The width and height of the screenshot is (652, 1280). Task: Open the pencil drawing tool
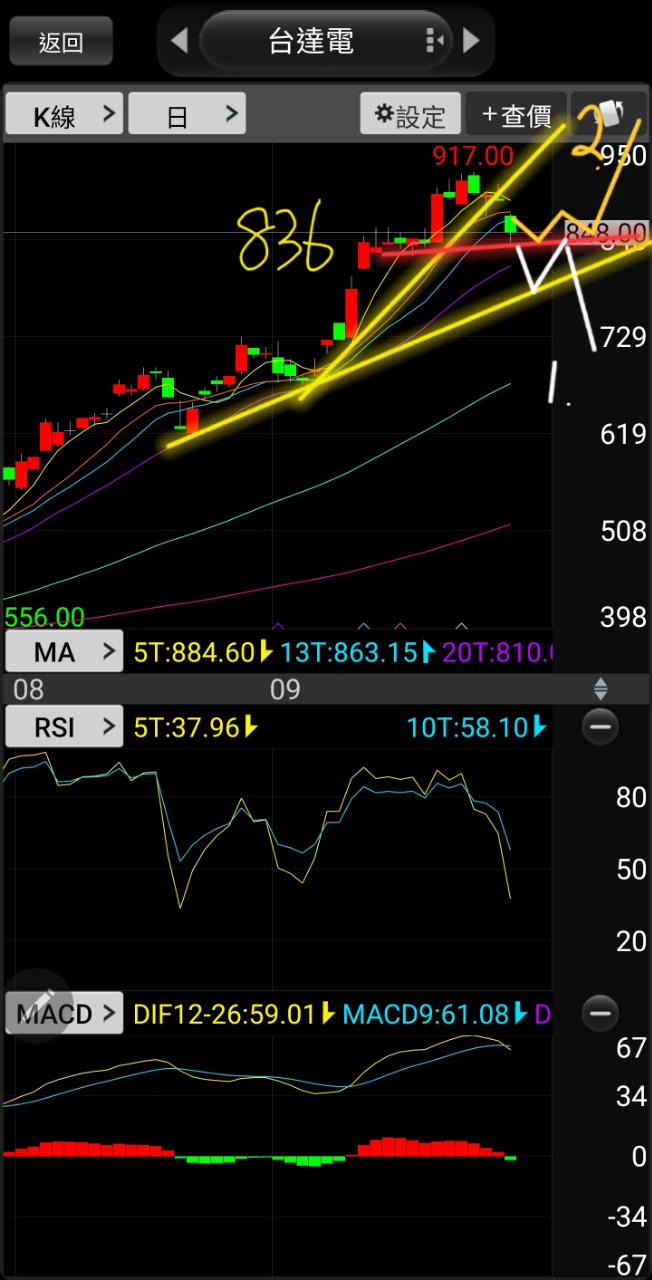(x=40, y=1004)
